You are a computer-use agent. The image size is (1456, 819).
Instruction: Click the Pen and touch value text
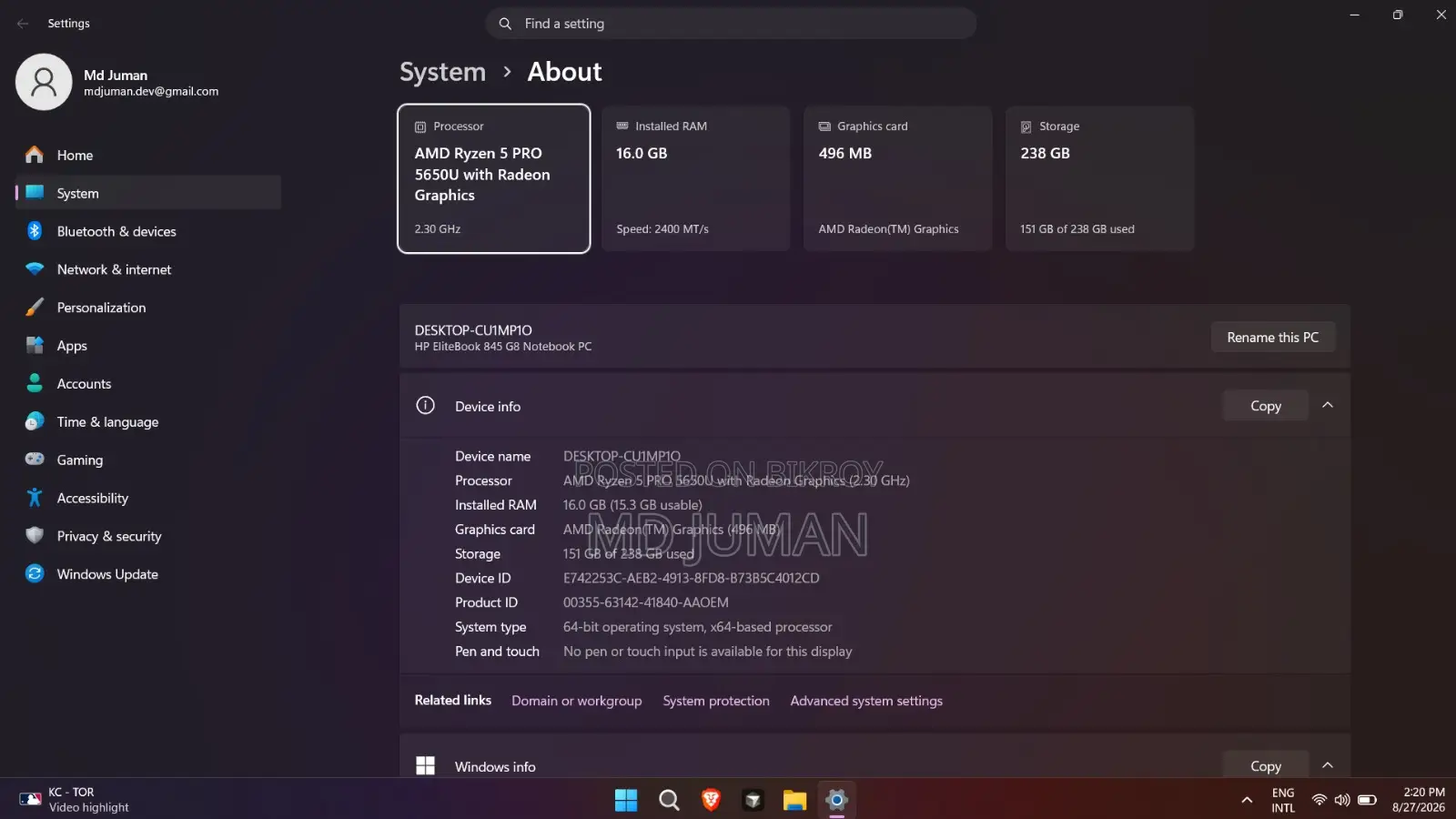tap(708, 652)
